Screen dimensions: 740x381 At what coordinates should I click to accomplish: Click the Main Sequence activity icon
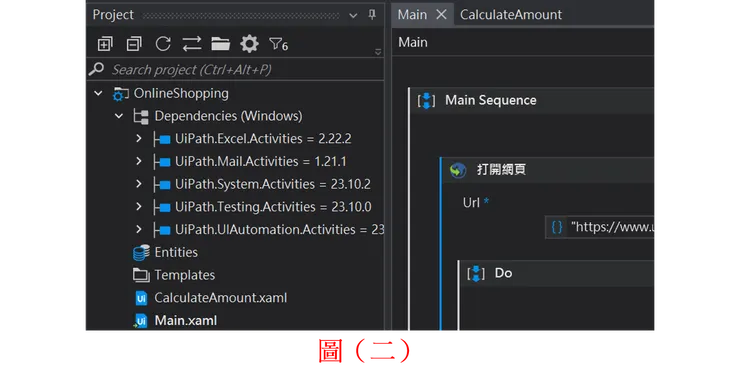pyautogui.click(x=426, y=101)
